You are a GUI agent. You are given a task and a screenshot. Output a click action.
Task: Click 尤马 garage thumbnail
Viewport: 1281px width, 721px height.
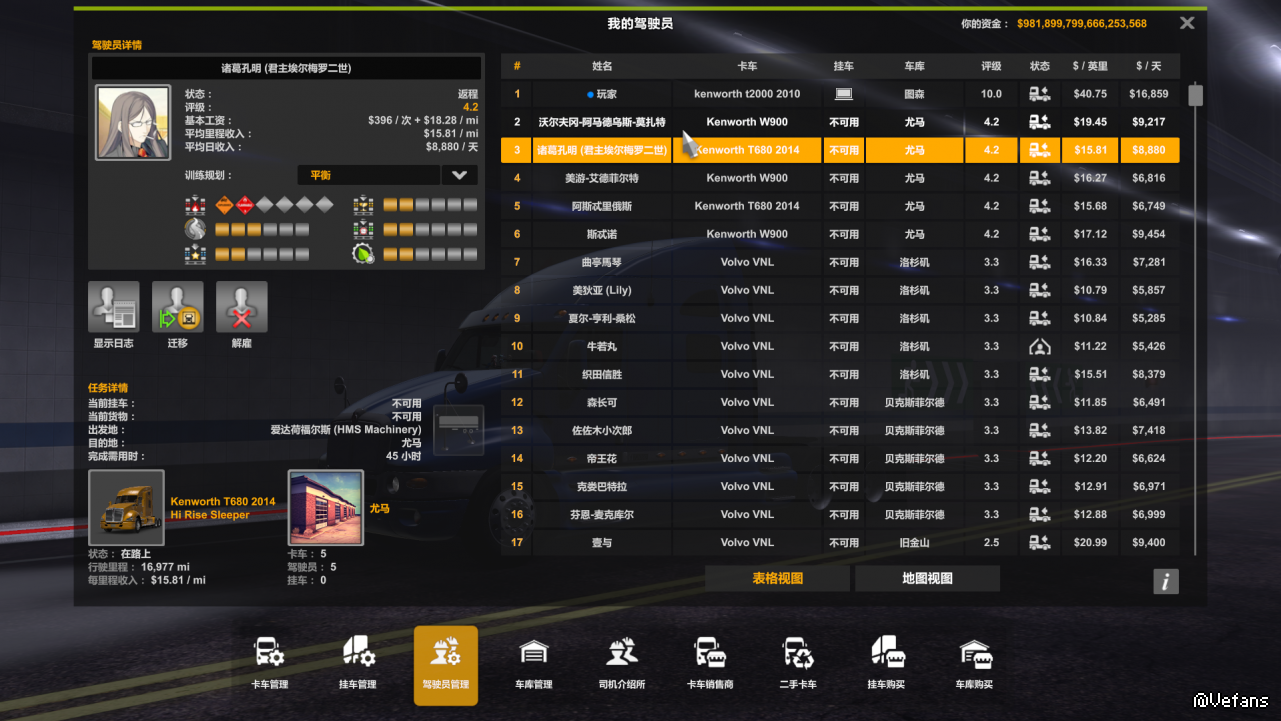click(326, 508)
